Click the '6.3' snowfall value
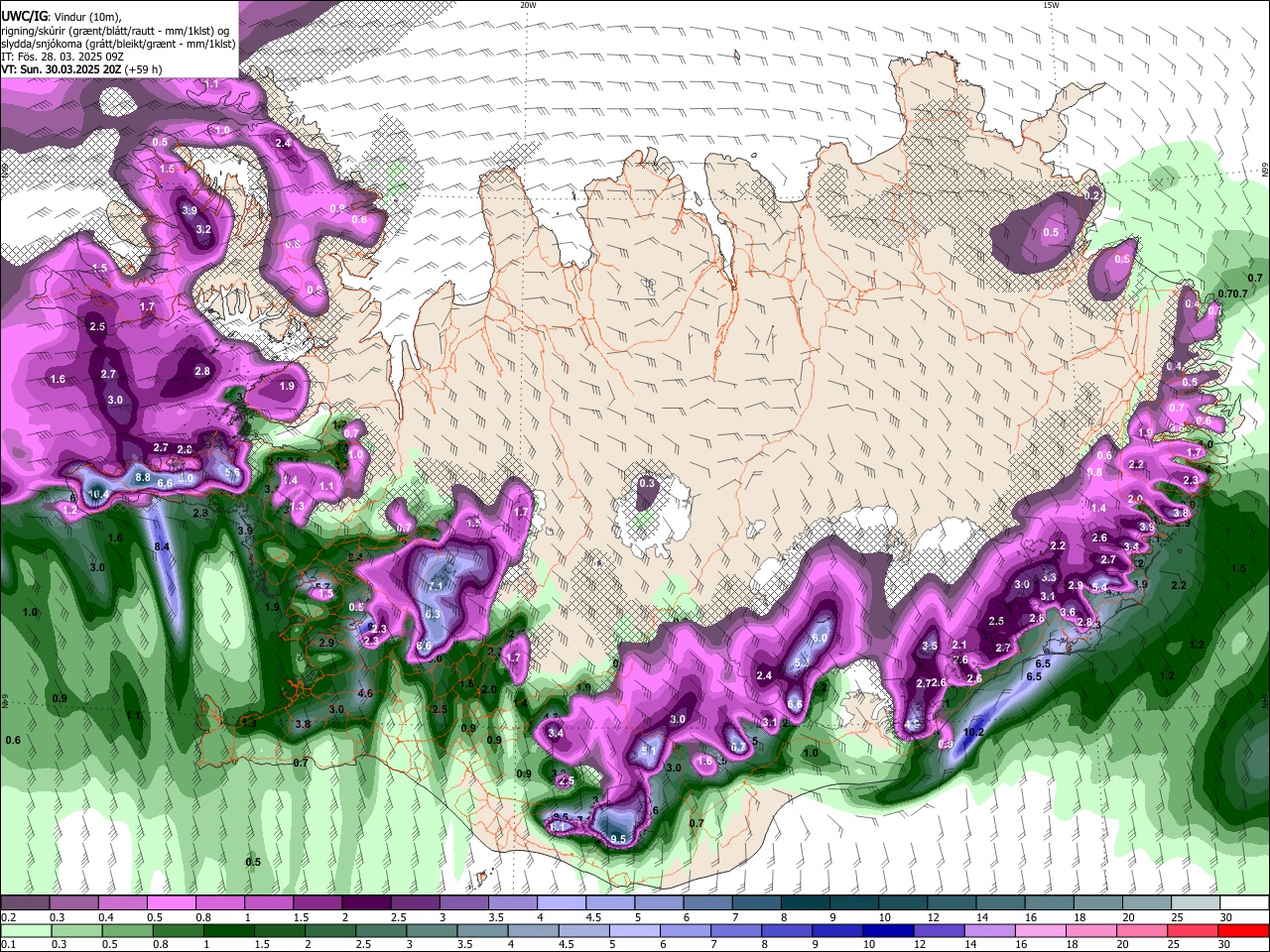This screenshot has height=952, width=1270. pyautogui.click(x=432, y=614)
